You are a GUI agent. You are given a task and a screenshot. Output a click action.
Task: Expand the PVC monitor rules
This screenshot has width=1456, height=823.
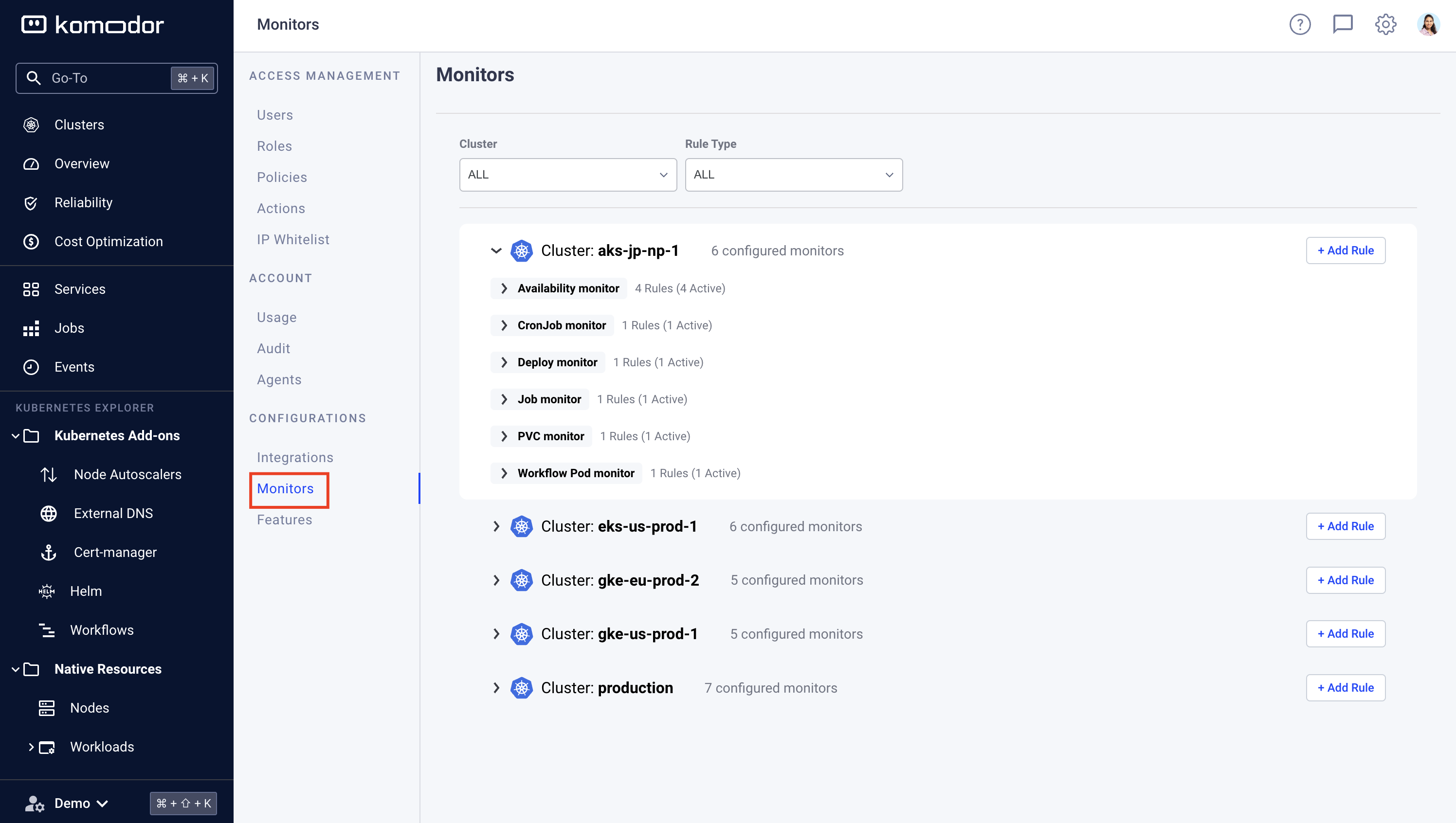pos(504,436)
